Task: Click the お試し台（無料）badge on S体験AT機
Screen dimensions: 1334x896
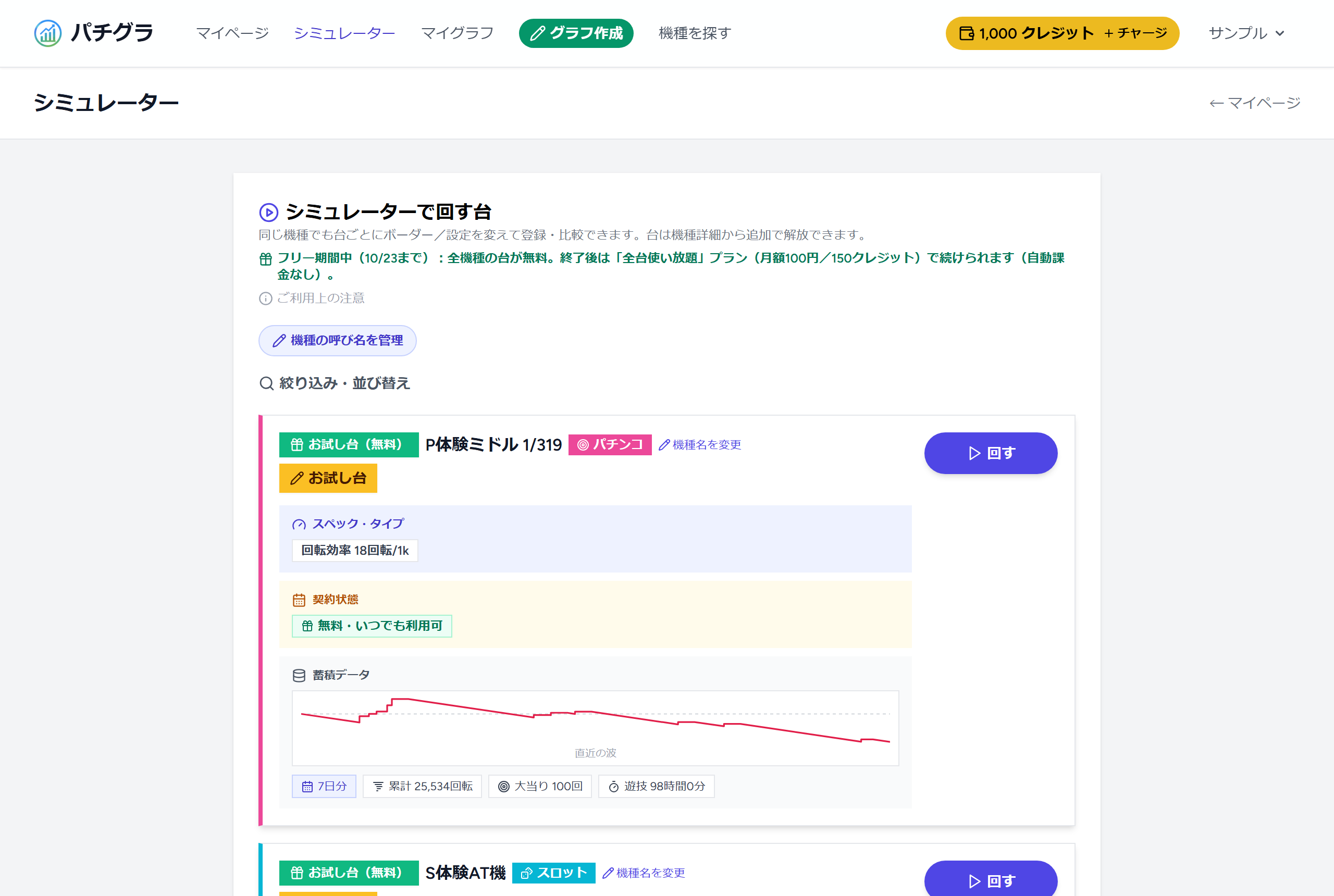Action: 349,873
